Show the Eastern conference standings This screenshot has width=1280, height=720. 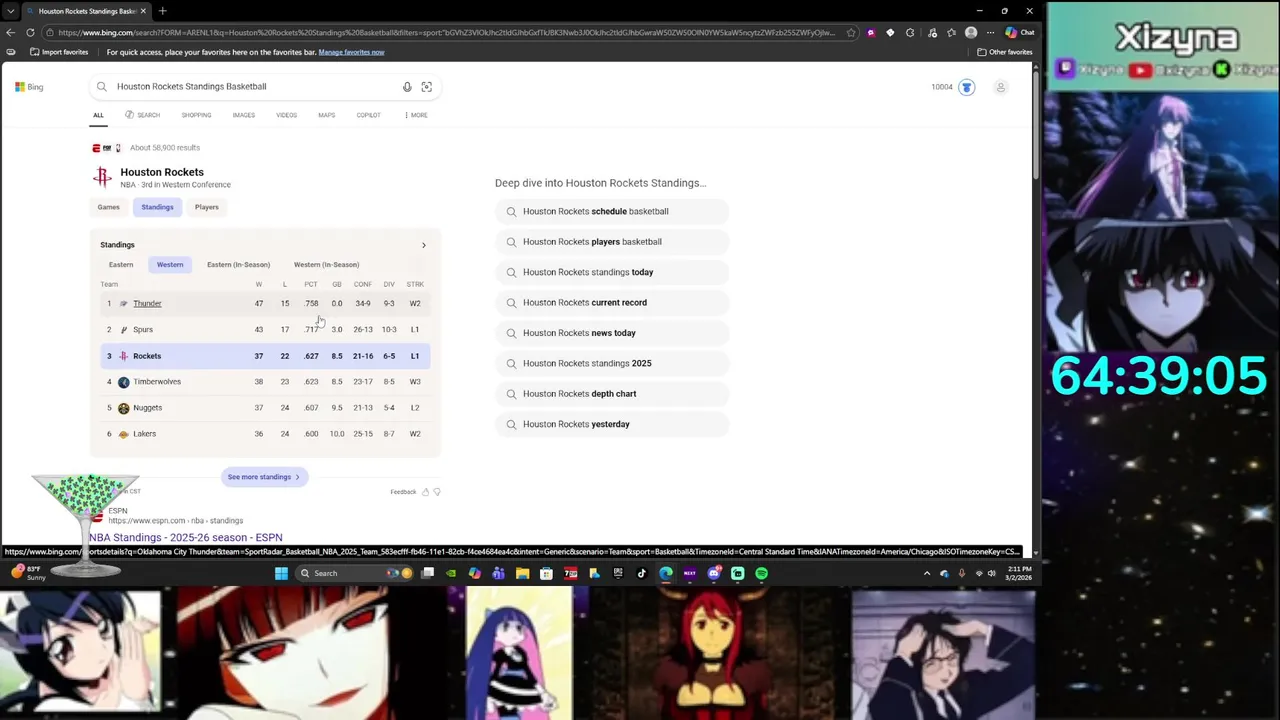click(x=121, y=265)
